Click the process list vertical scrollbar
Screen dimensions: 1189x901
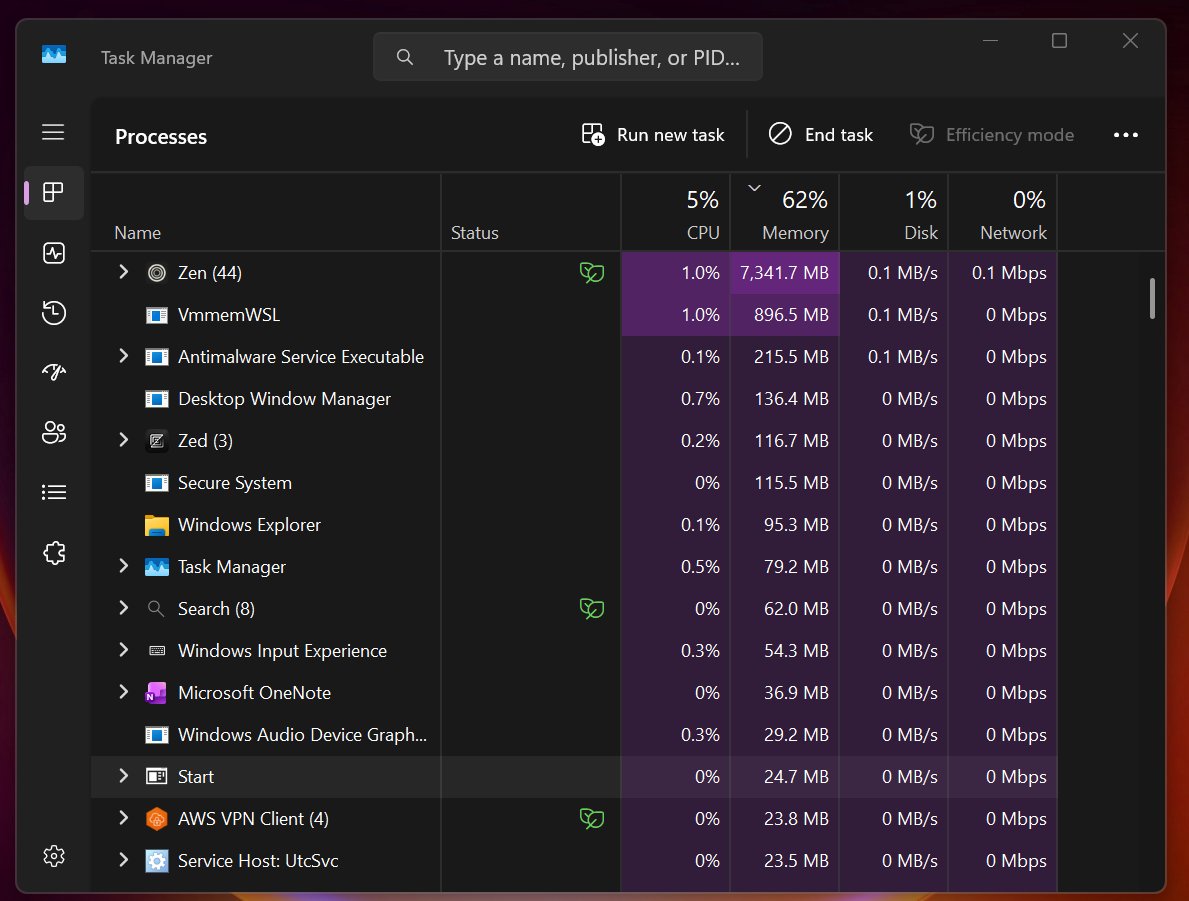click(1152, 298)
